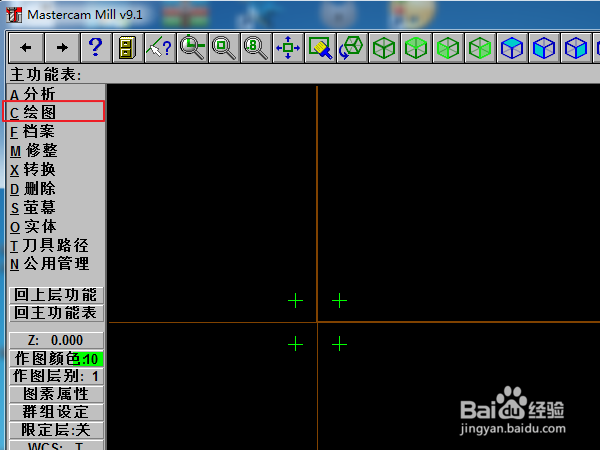Set side graphics view, fourth green cube
Viewport: 600px width, 450px height.
tap(480, 48)
